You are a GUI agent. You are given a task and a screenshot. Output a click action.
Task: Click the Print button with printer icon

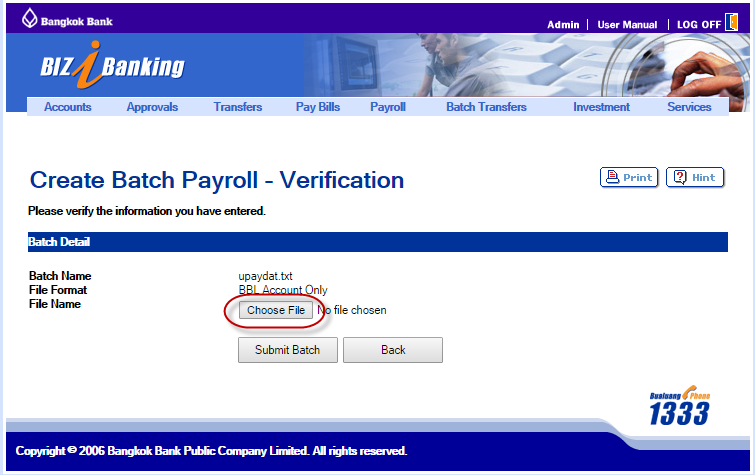[x=628, y=177]
